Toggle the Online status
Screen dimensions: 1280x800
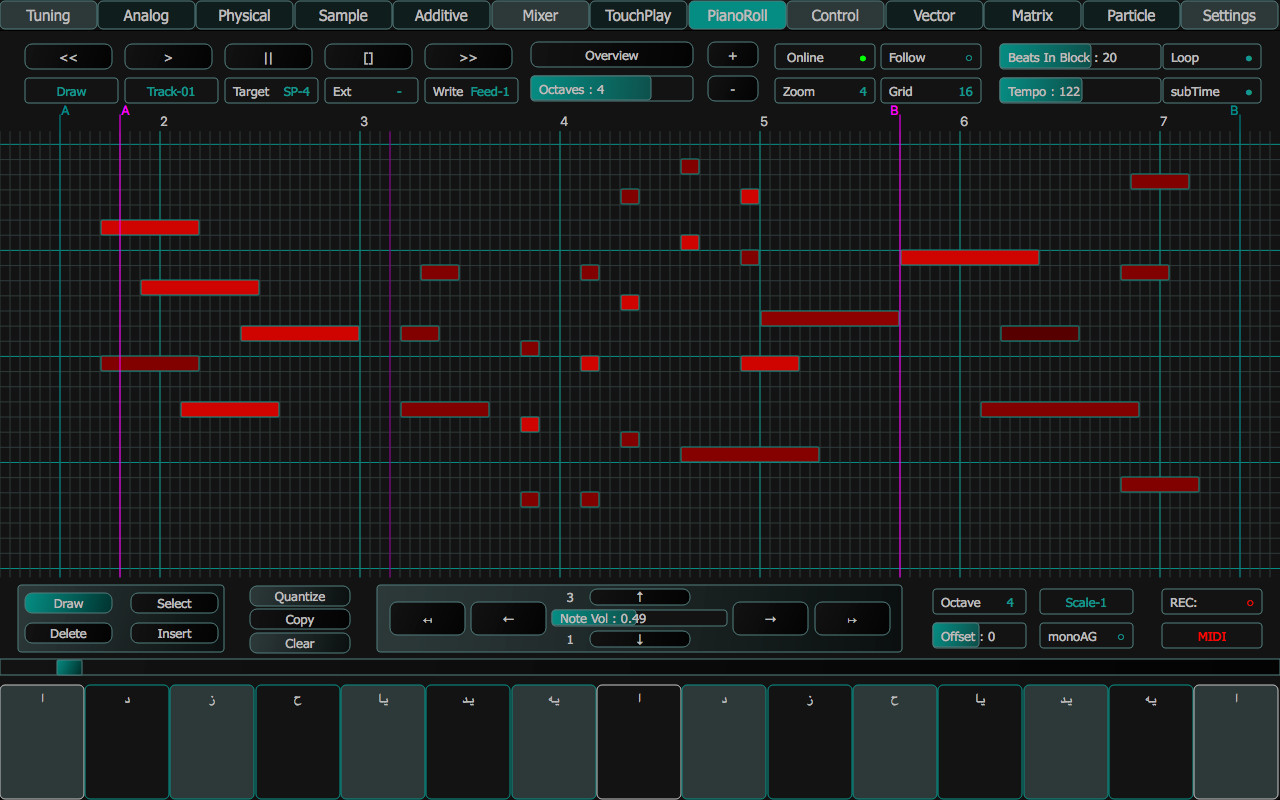coord(824,57)
